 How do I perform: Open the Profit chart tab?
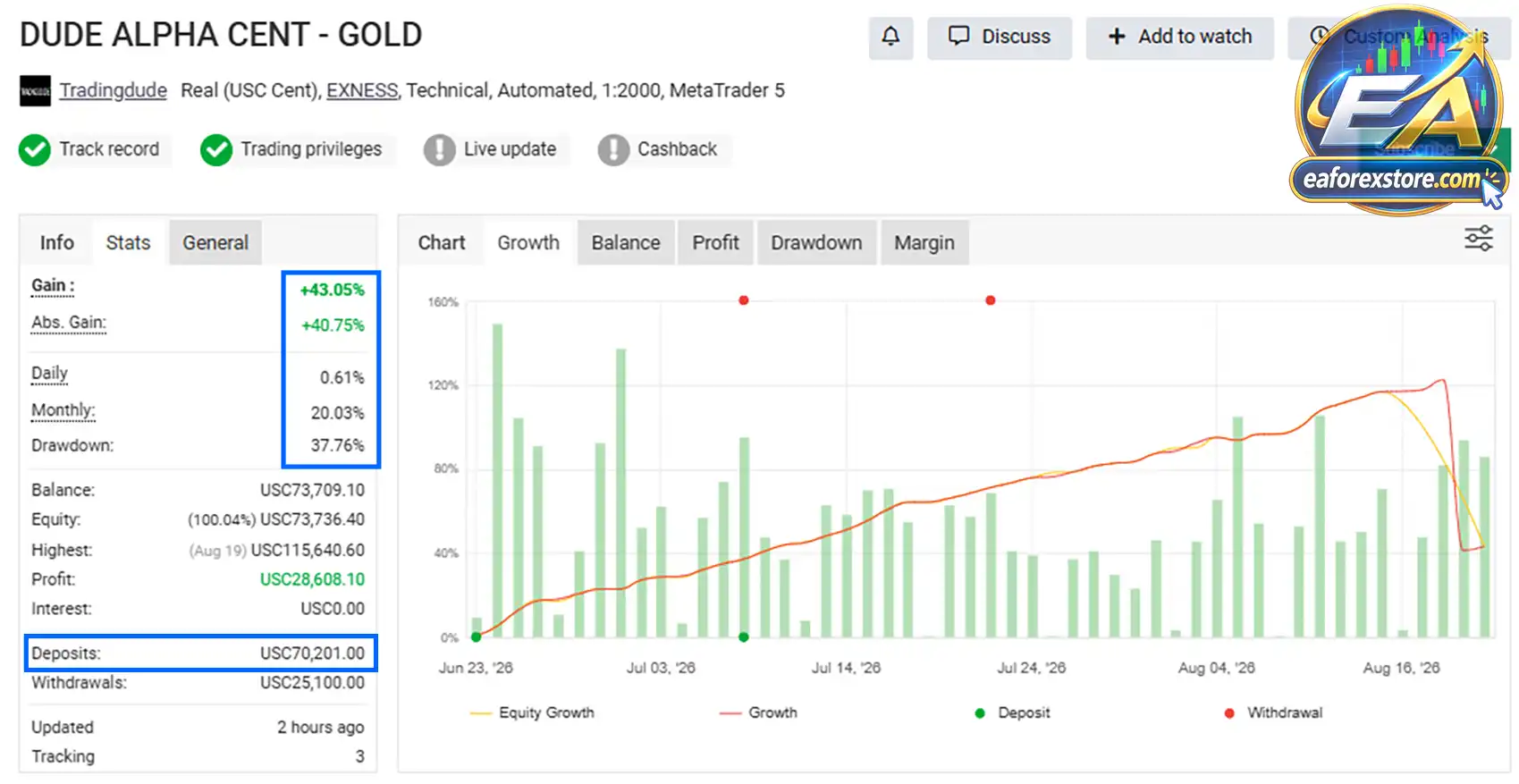pyautogui.click(x=716, y=242)
